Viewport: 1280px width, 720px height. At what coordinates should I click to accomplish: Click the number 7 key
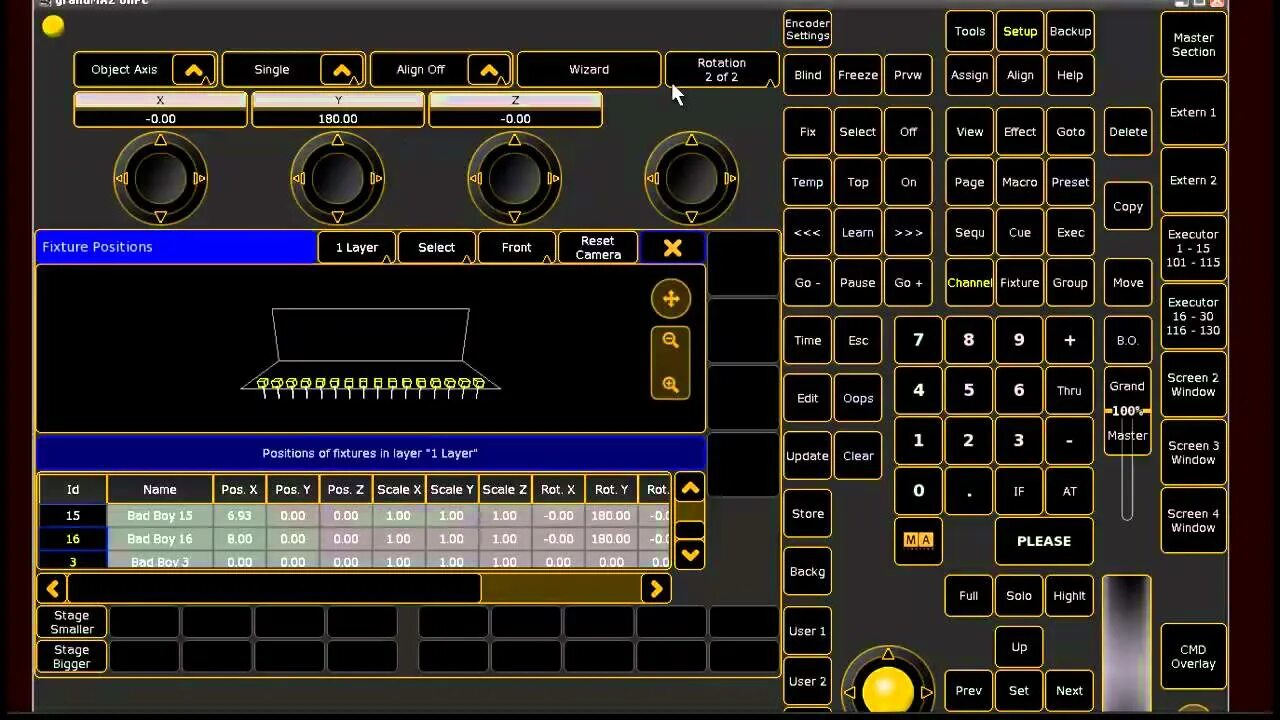click(918, 340)
